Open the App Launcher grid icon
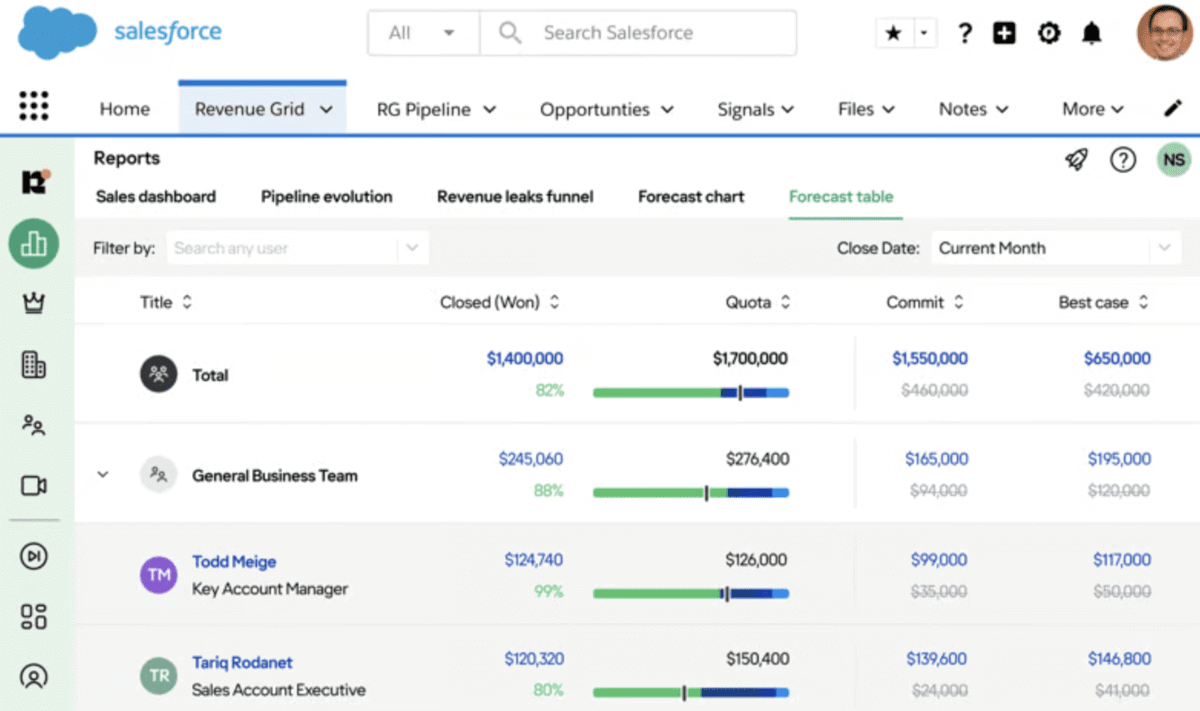 [34, 106]
